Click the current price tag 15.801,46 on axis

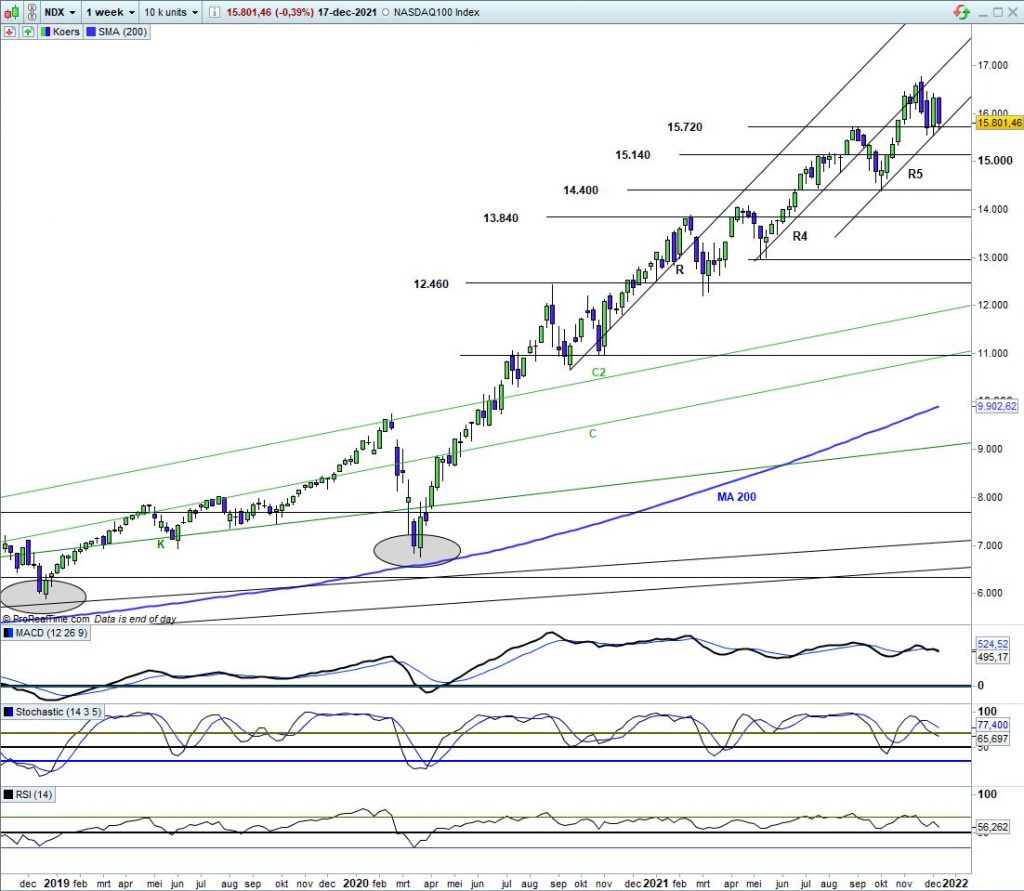pyautogui.click(x=996, y=123)
